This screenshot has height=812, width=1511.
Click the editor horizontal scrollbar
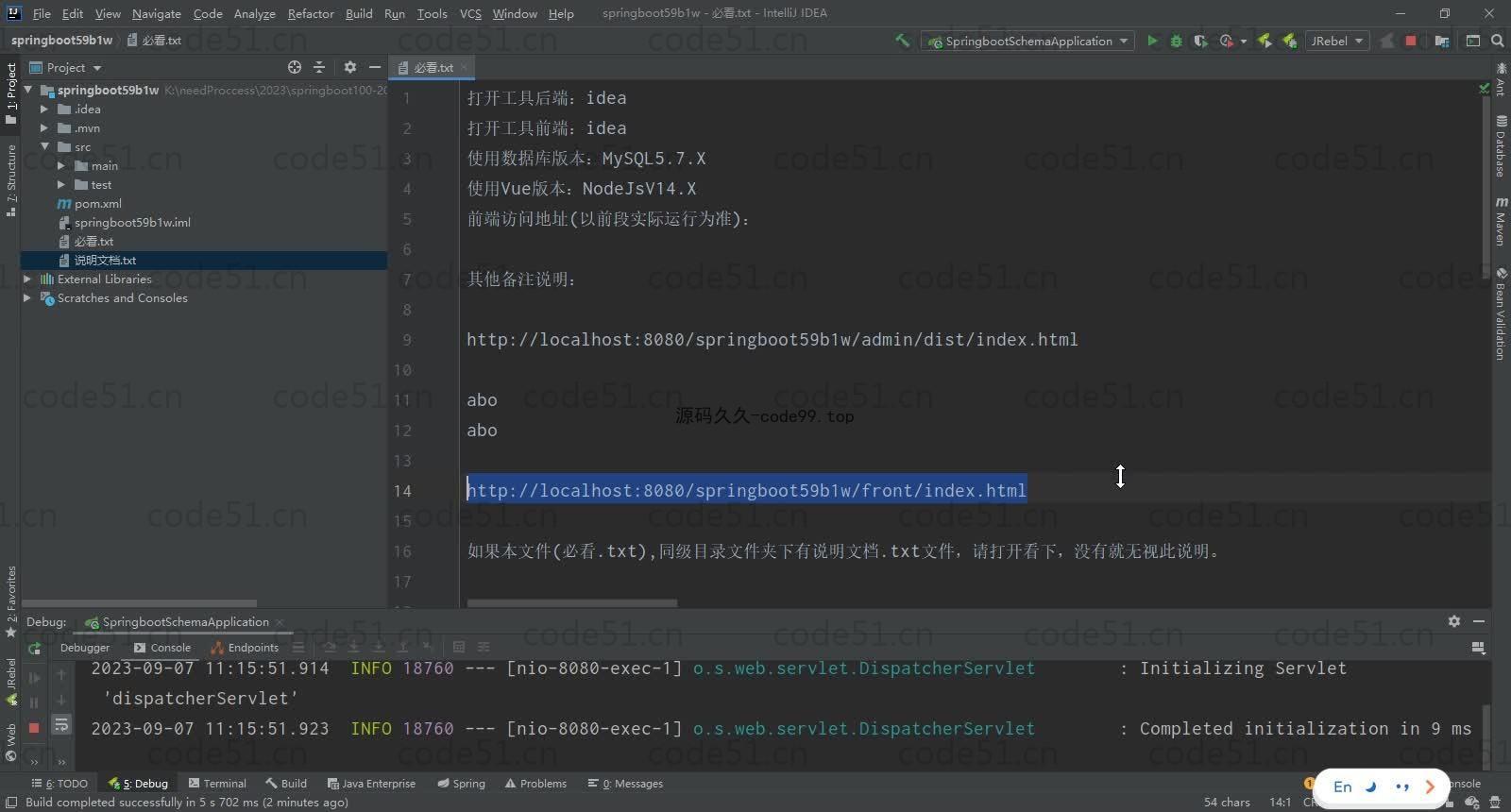coord(571,602)
